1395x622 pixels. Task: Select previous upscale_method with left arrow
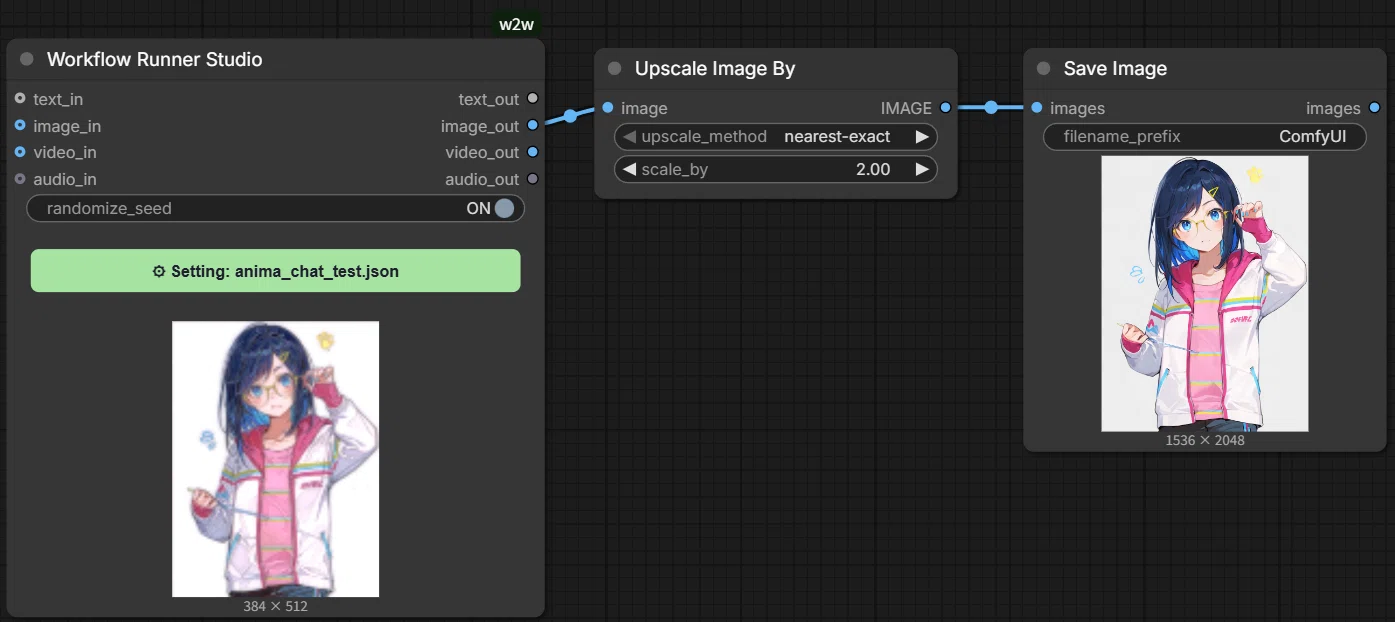click(x=629, y=137)
